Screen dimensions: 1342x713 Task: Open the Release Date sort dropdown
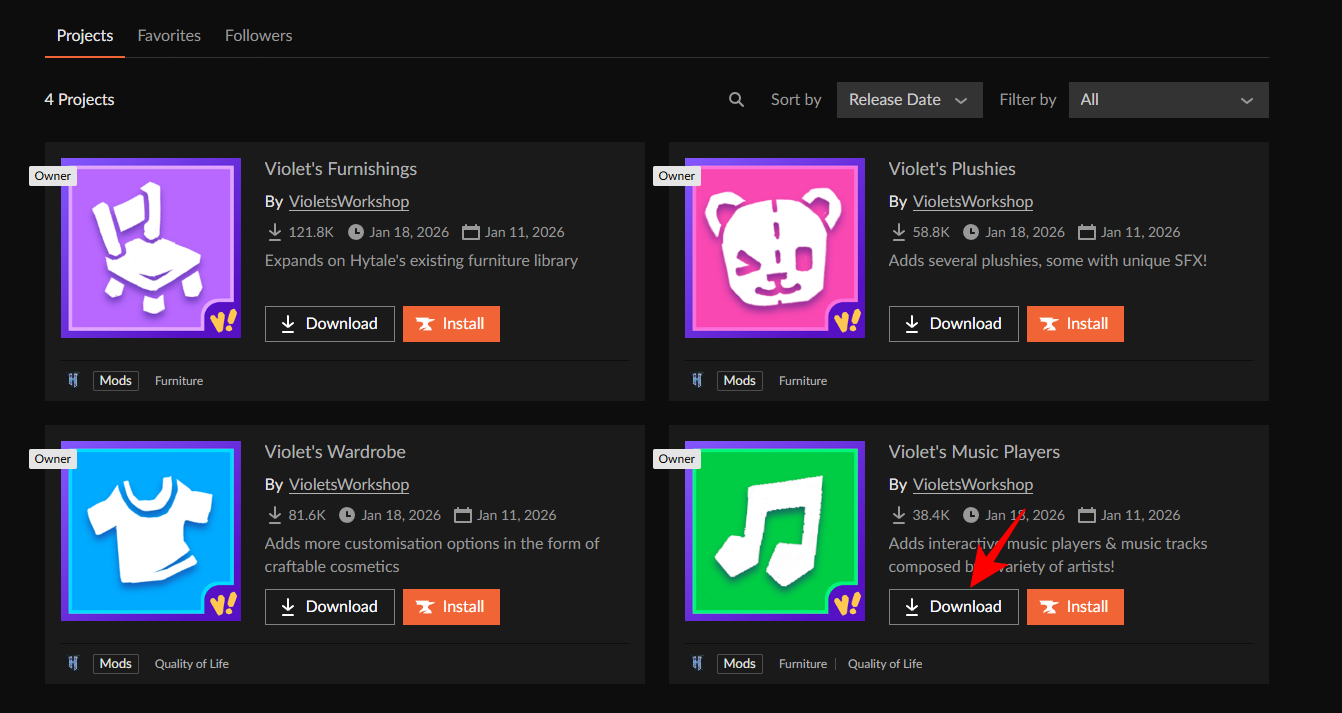pyautogui.click(x=909, y=100)
